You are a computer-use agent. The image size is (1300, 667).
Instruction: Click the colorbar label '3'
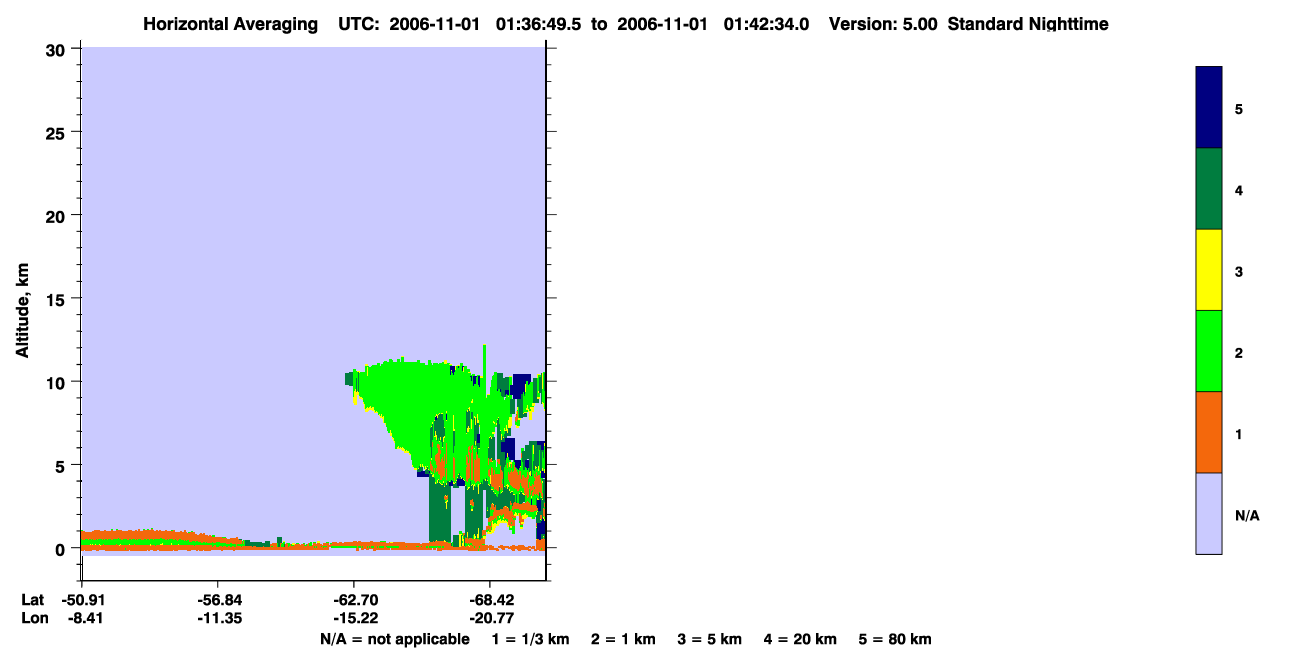tap(1239, 271)
